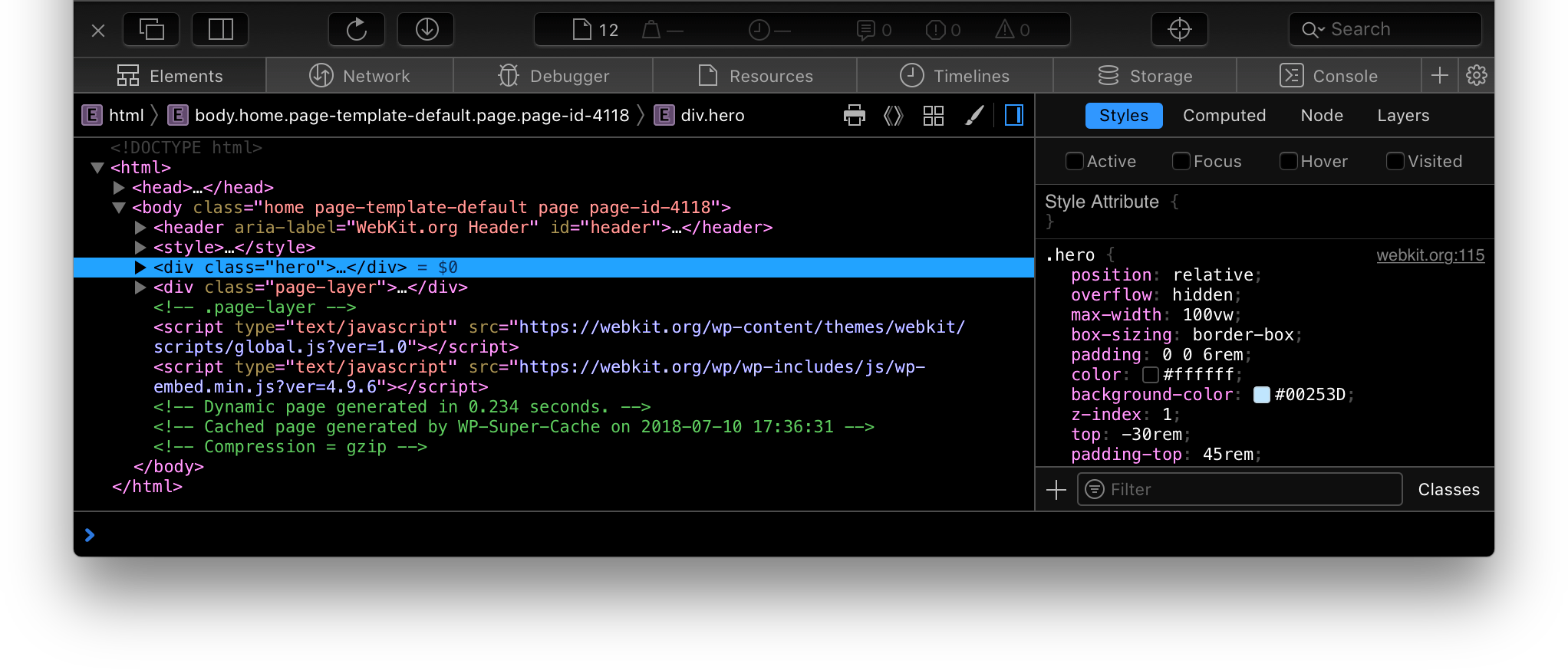The height and width of the screenshot is (670, 1568).
Task: Open inspector settings gear icon
Action: coord(1477,75)
